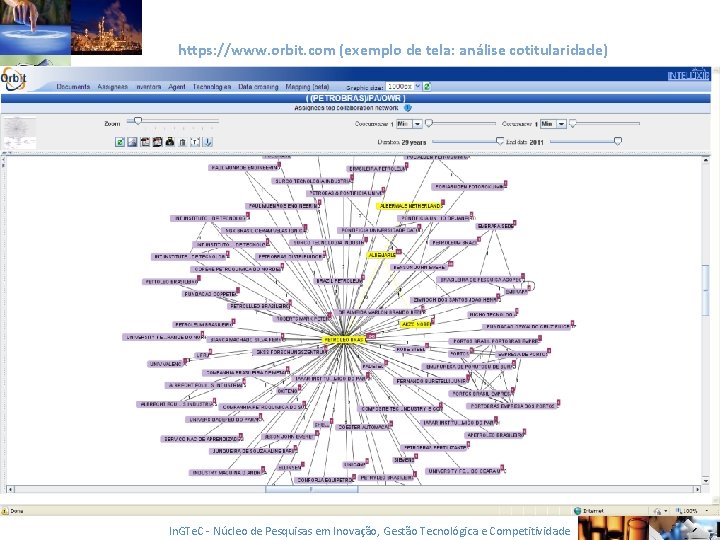Click the Zoom slider handle
Viewport: 720px width, 540px height.
(x=137, y=121)
